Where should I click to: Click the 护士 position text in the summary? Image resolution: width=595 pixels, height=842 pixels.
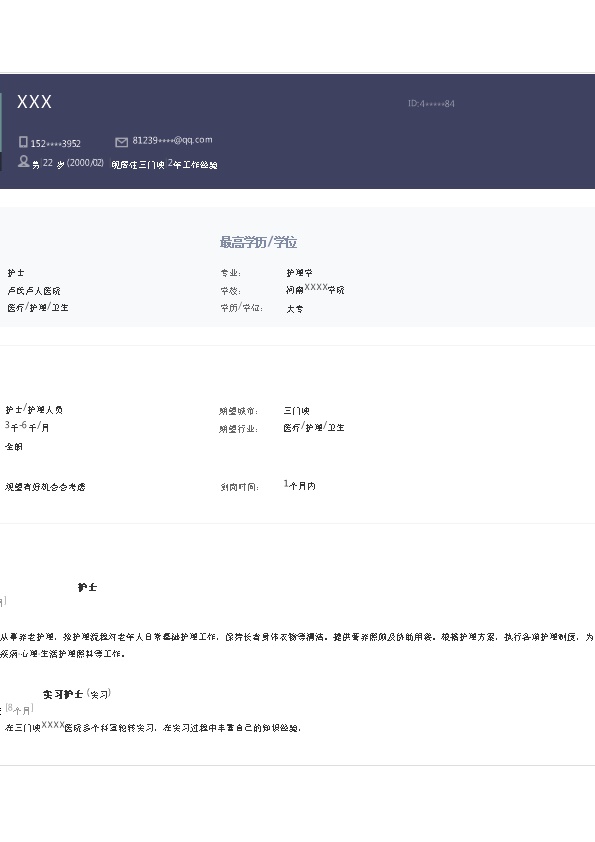16,273
